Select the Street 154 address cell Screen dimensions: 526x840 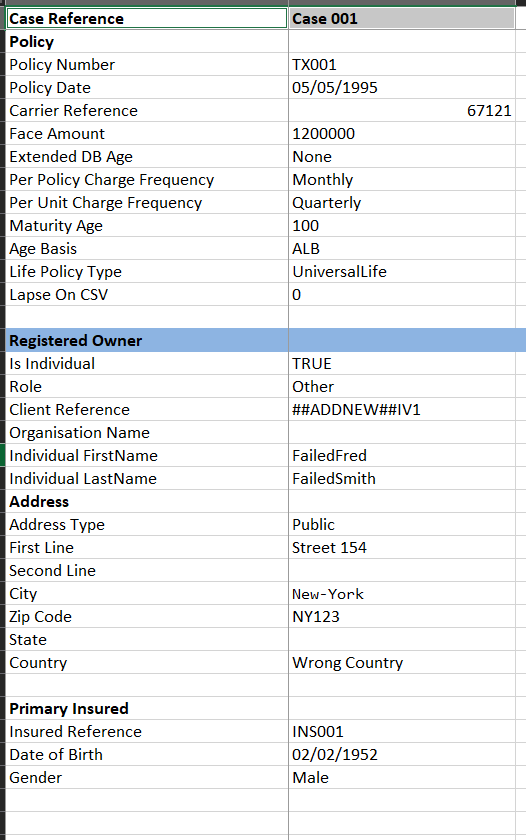402,548
